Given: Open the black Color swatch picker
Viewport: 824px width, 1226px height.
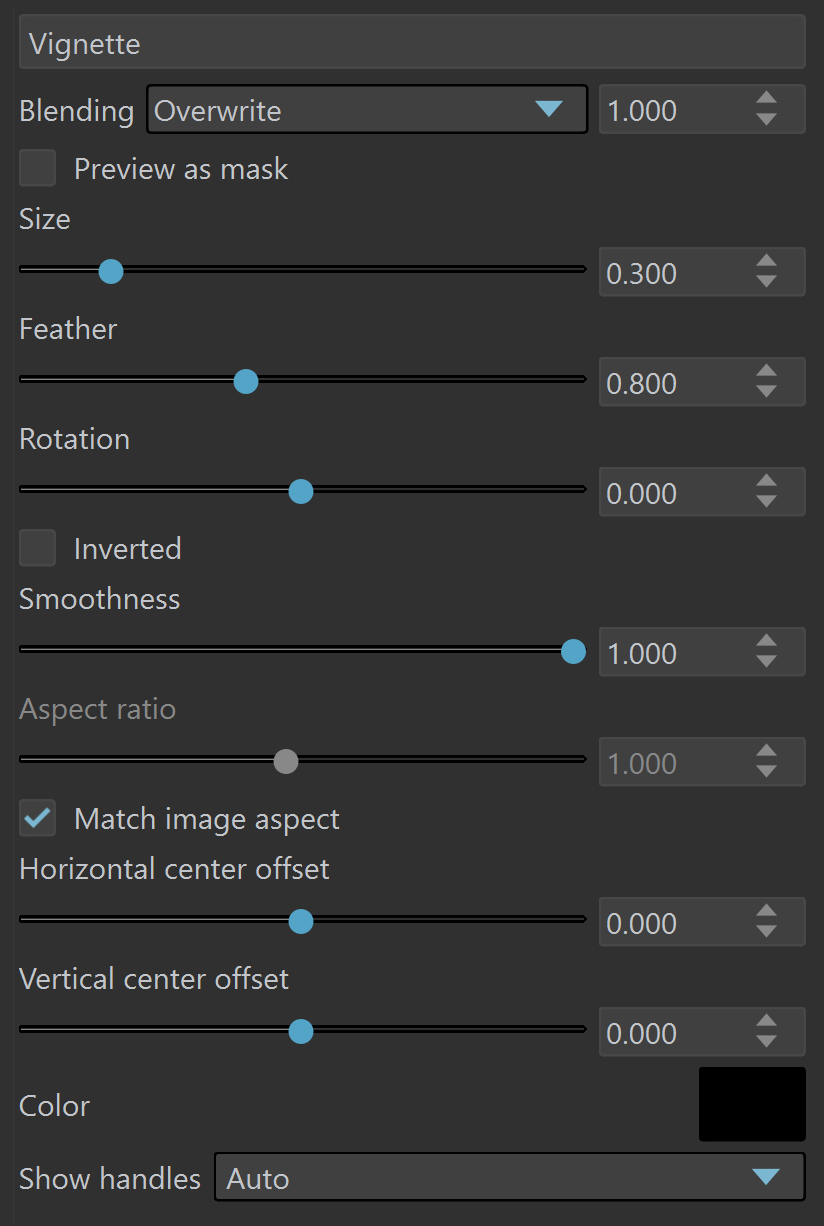Looking at the screenshot, I should point(752,1104).
